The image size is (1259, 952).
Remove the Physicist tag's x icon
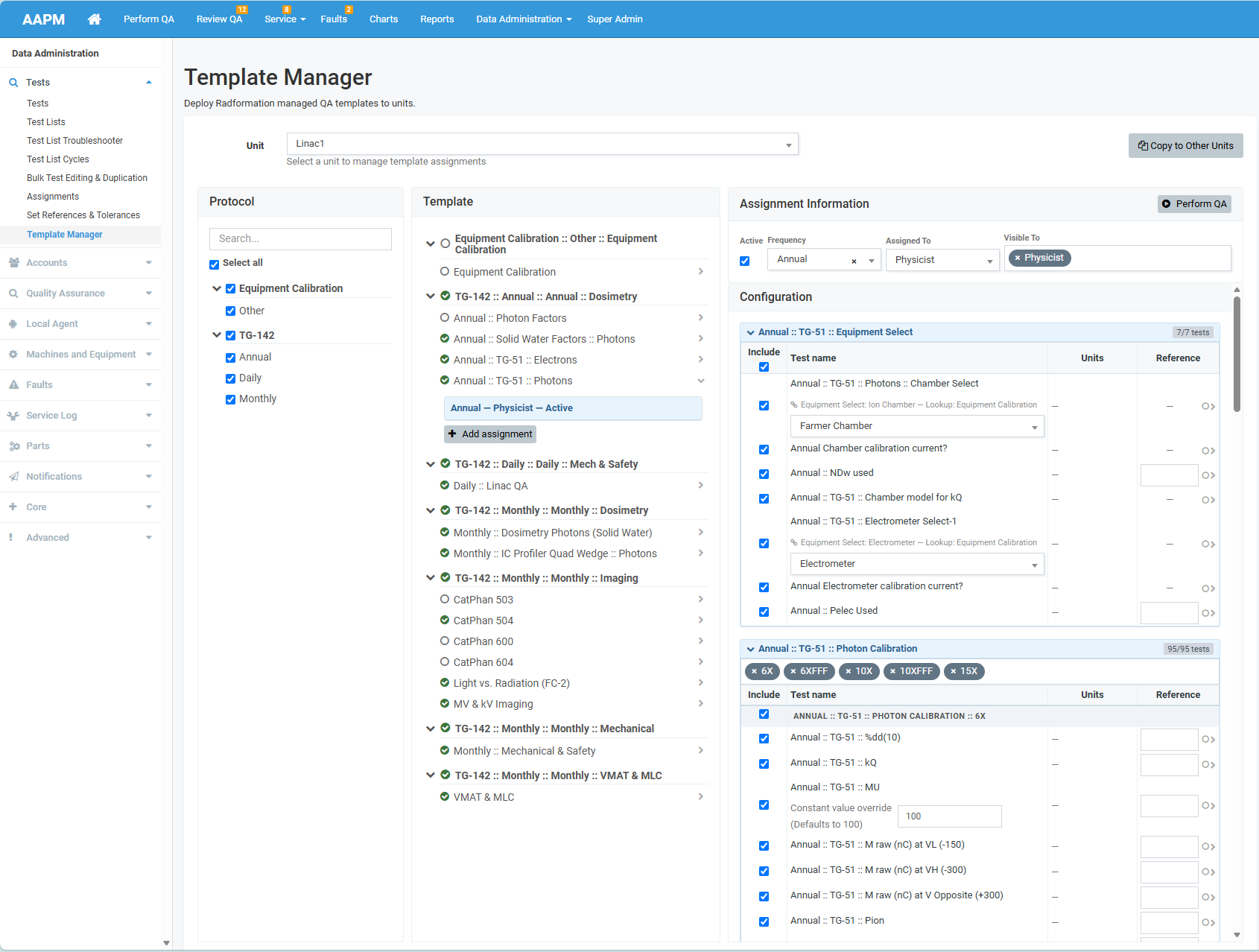[1018, 258]
